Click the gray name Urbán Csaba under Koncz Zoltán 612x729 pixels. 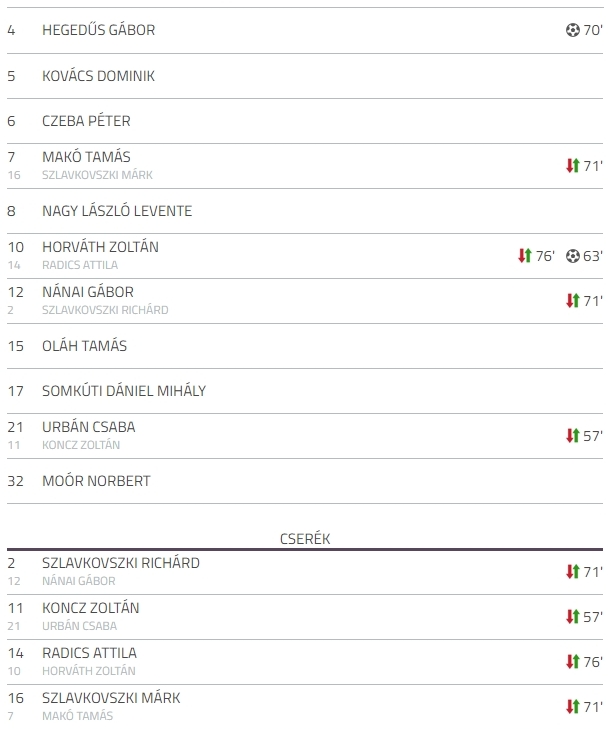tap(80, 626)
